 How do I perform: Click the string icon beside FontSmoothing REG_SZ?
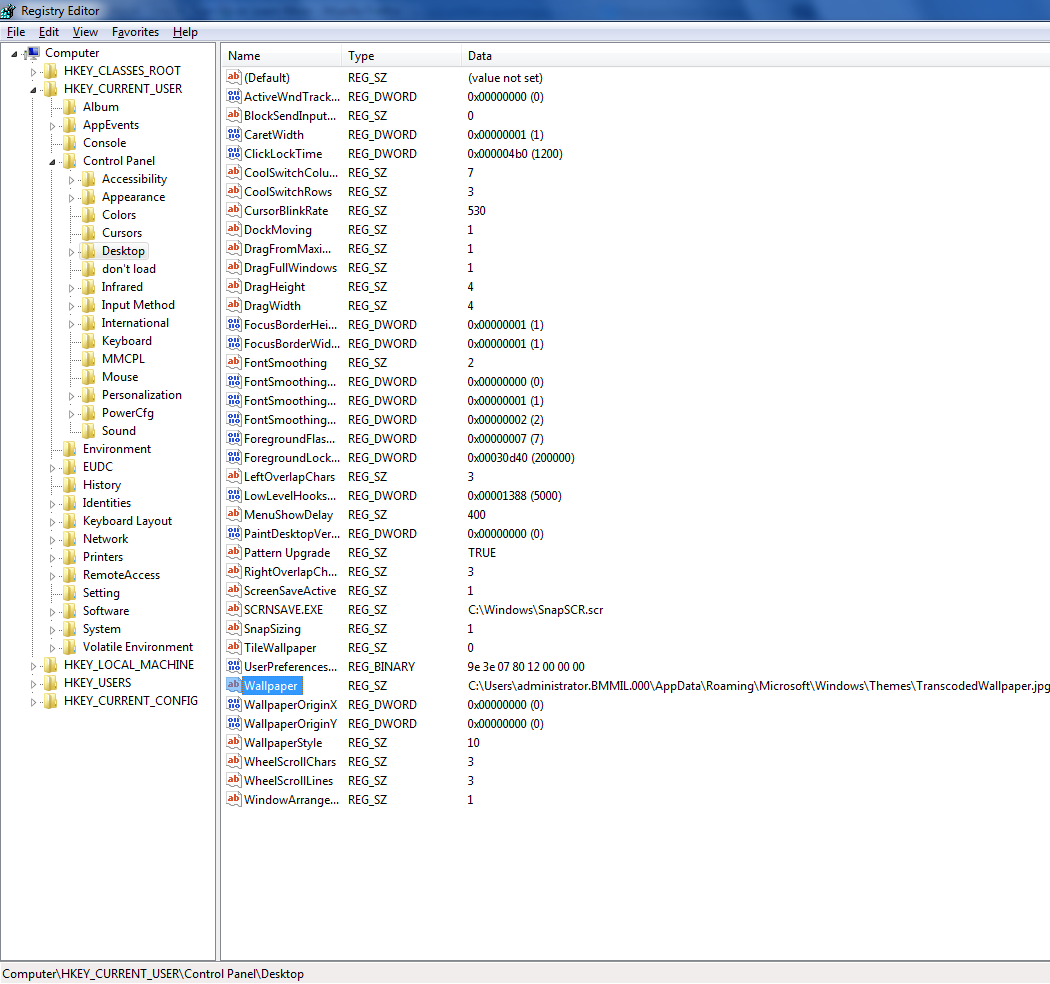pyautogui.click(x=233, y=362)
